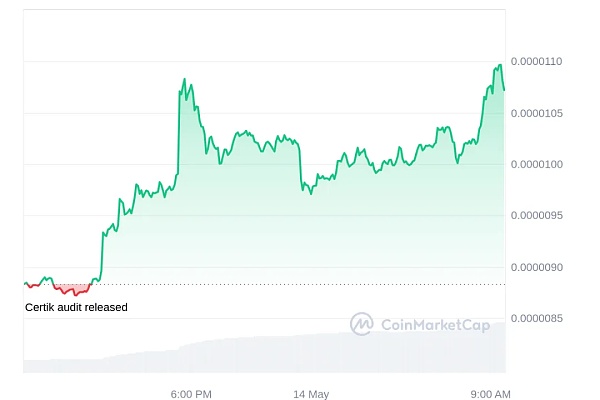600x400 pixels.
Task: Click the first price peak after the sharp spike
Action: [185, 79]
